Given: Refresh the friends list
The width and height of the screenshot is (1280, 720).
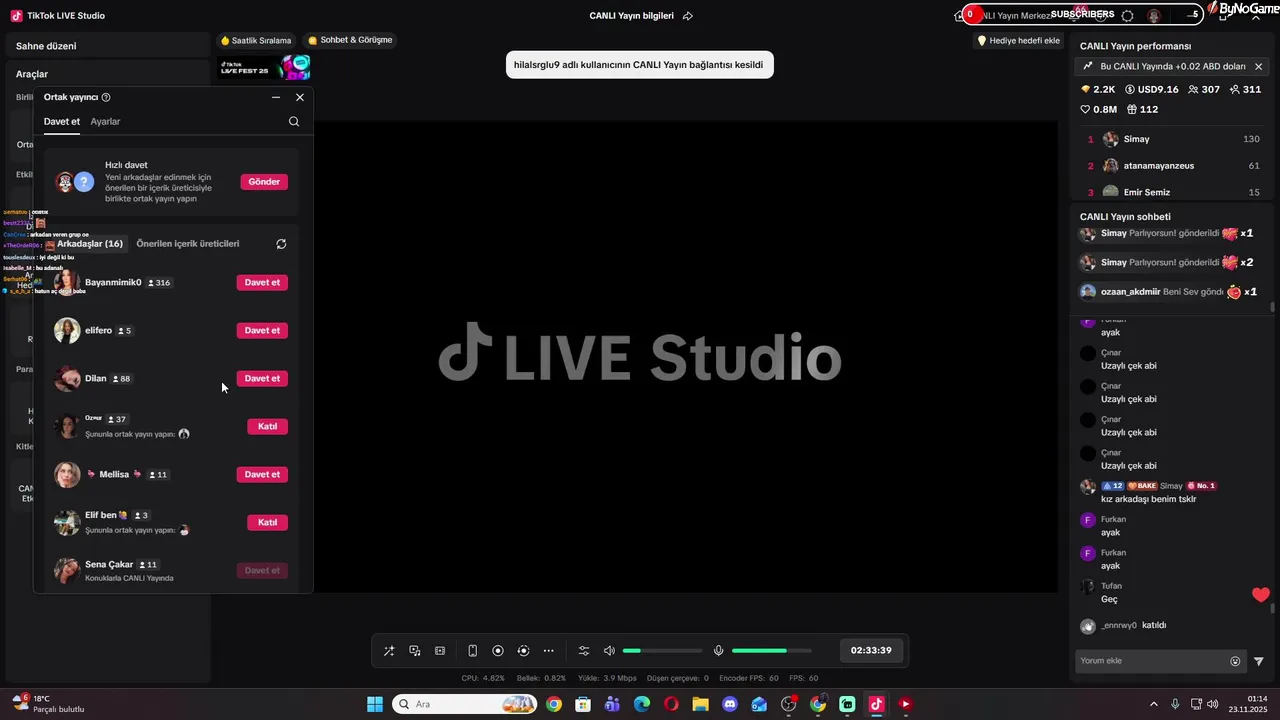Looking at the screenshot, I should tap(281, 244).
